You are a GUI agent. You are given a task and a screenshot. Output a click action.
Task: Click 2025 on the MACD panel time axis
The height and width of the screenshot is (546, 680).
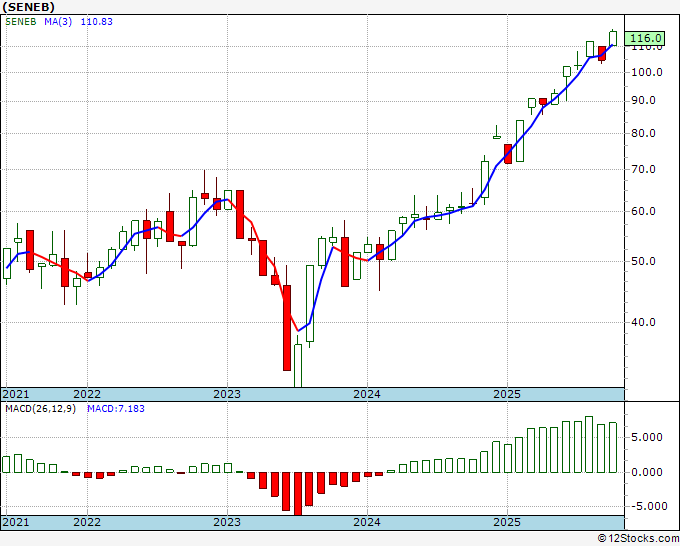coord(507,522)
